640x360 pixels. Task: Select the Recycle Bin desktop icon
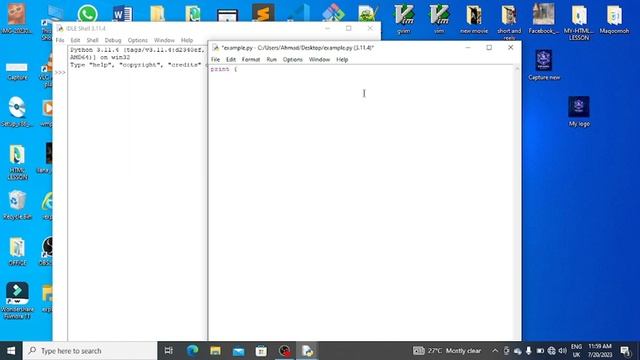coord(17,205)
